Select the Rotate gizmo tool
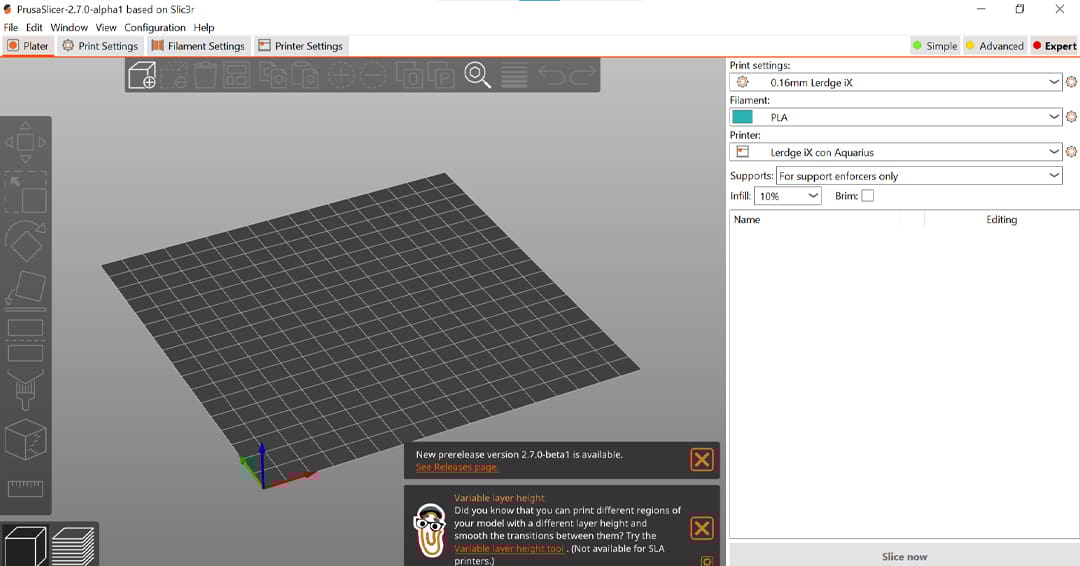1080x566 pixels. pos(25,241)
